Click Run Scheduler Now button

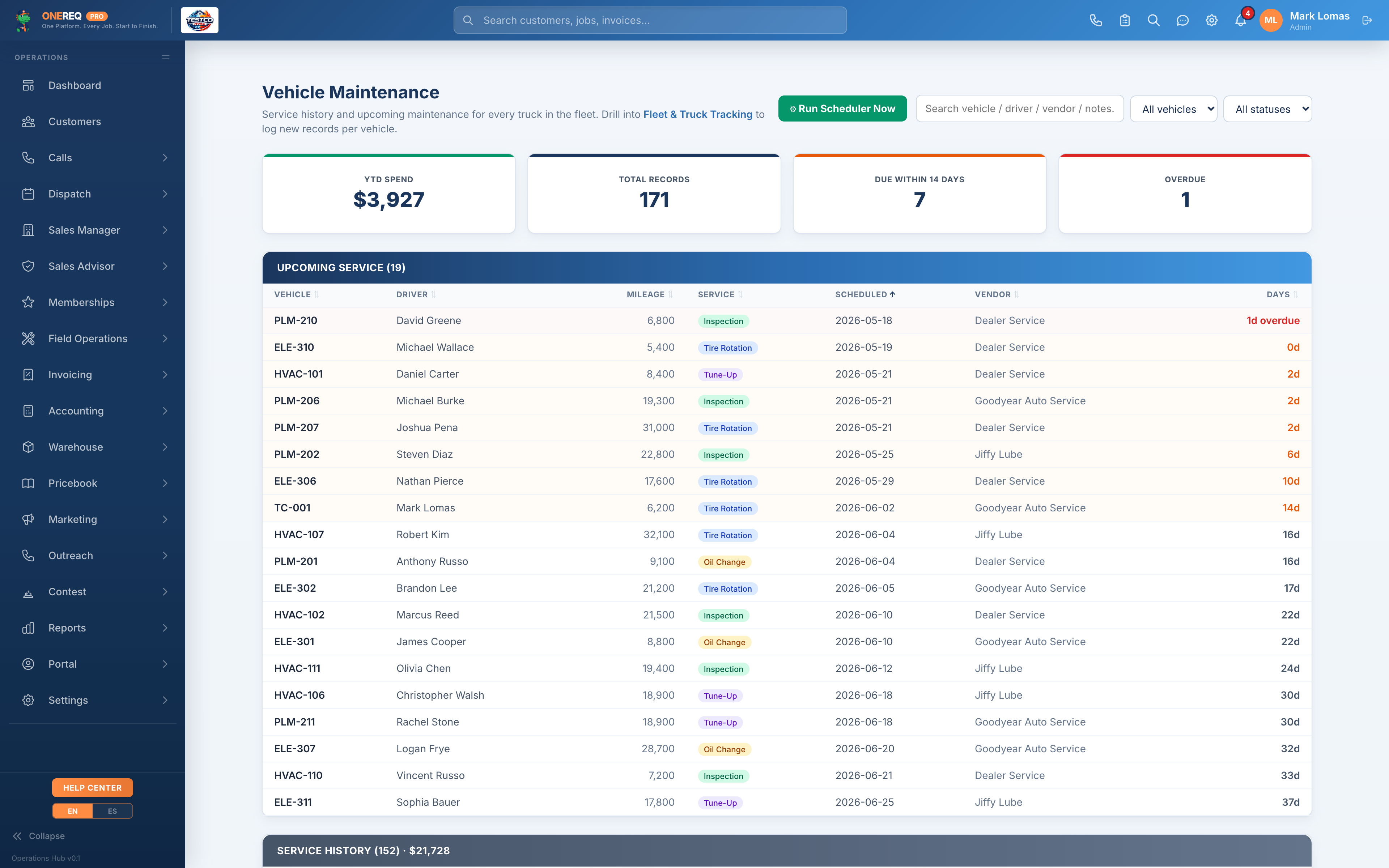tap(842, 109)
